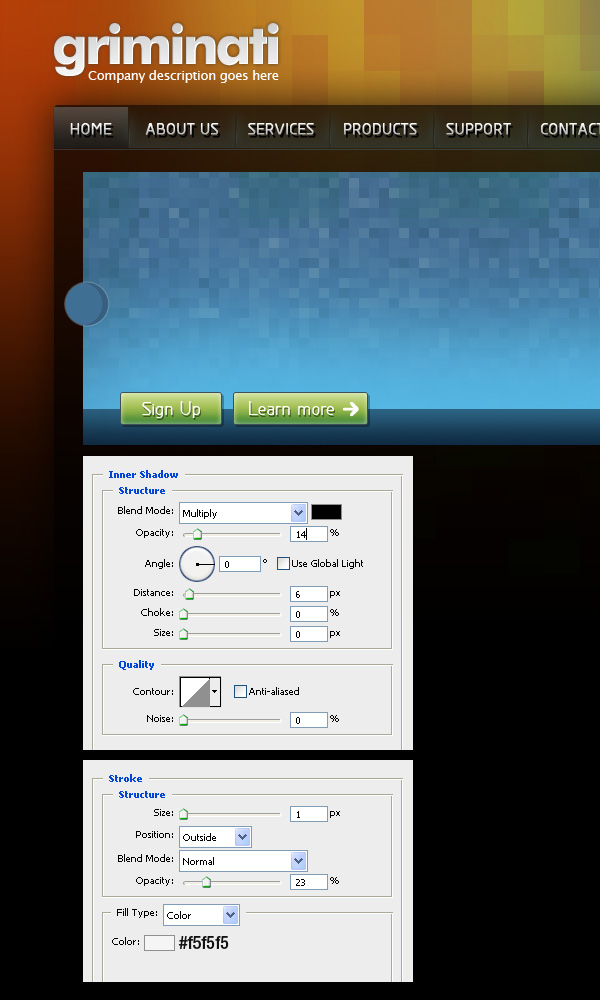600x1000 pixels.
Task: Click the green Sign Up button
Action: pyautogui.click(x=171, y=409)
